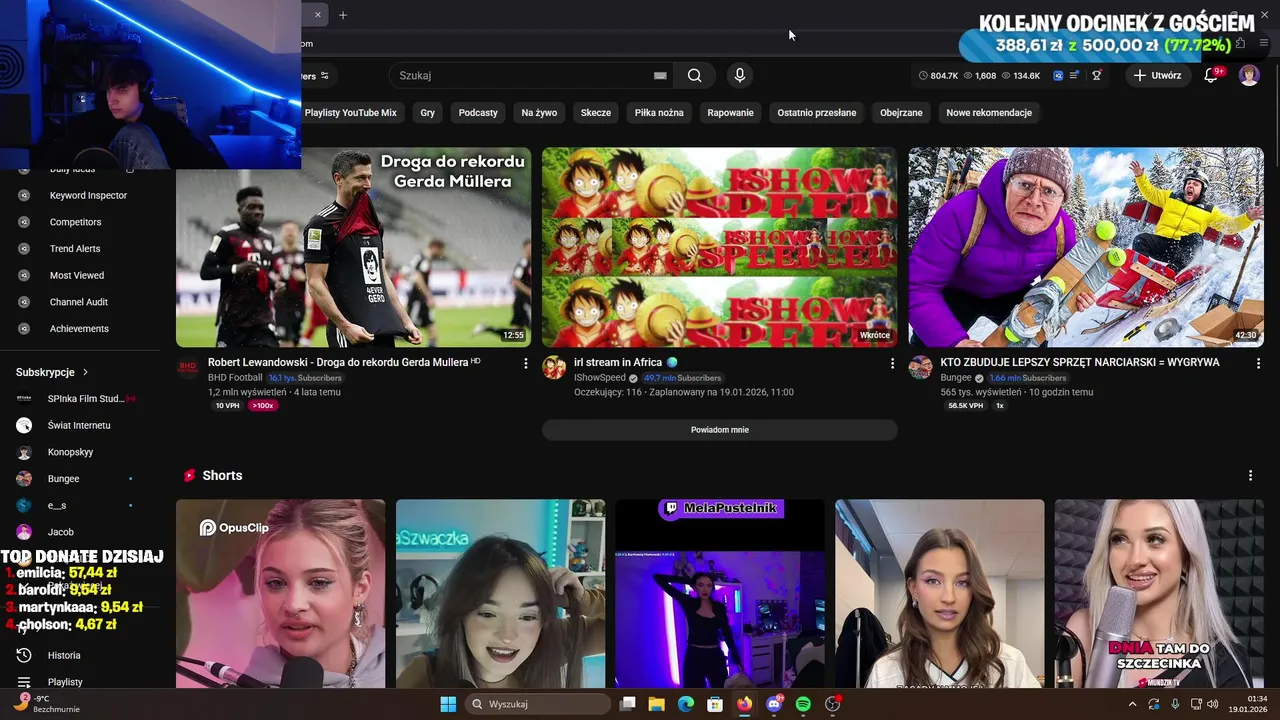The width and height of the screenshot is (1280, 720).
Task: Open Firefox from the taskbar
Action: 744,704
